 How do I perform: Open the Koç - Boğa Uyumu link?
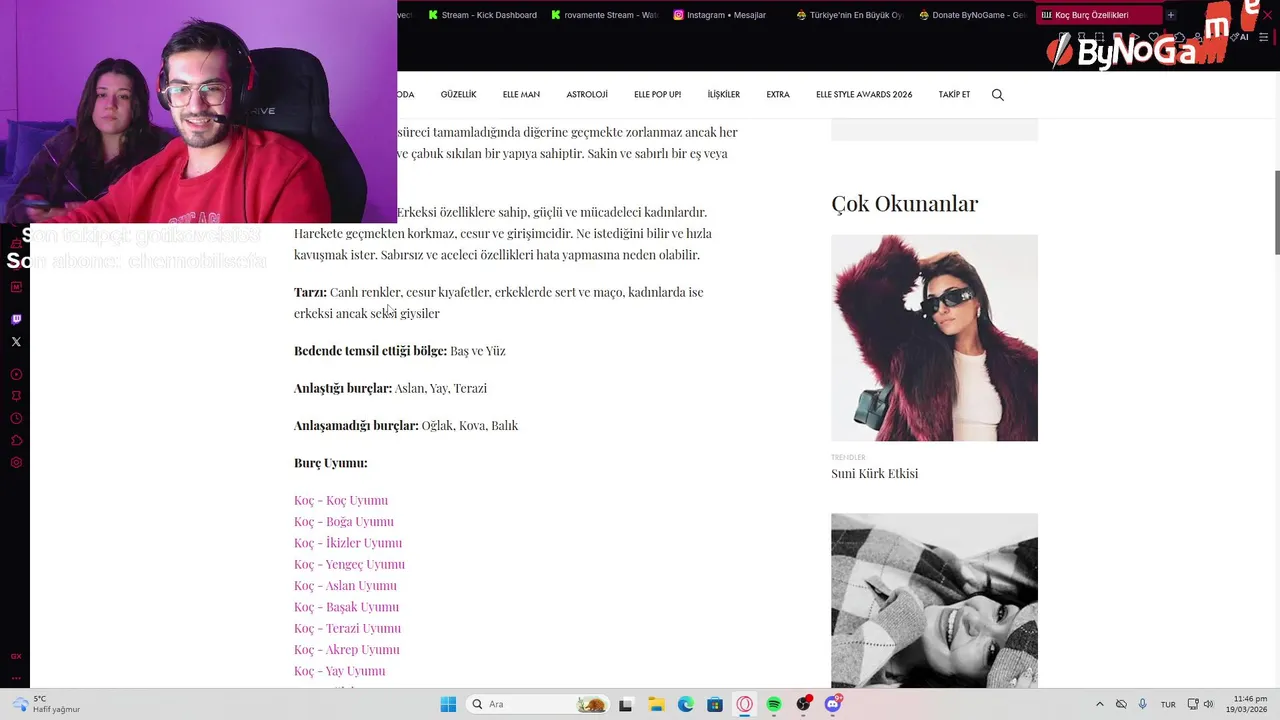click(344, 521)
